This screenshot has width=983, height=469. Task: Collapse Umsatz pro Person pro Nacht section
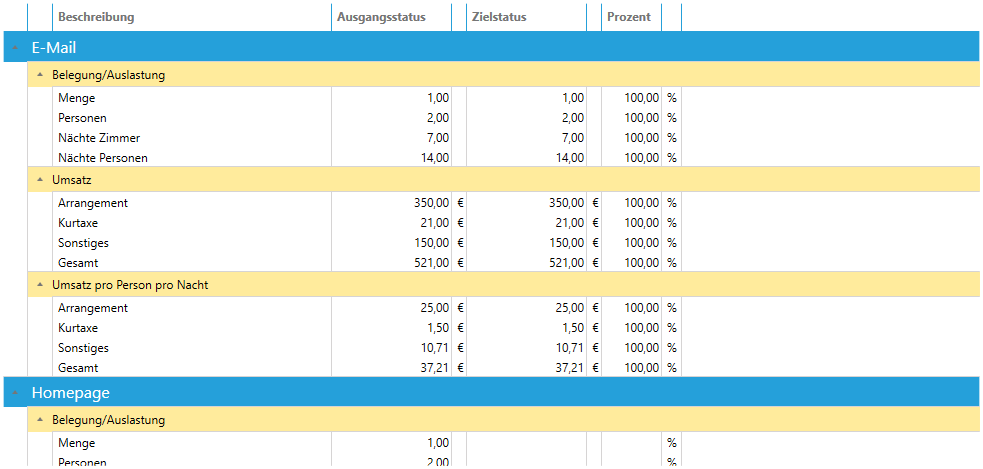click(40, 285)
